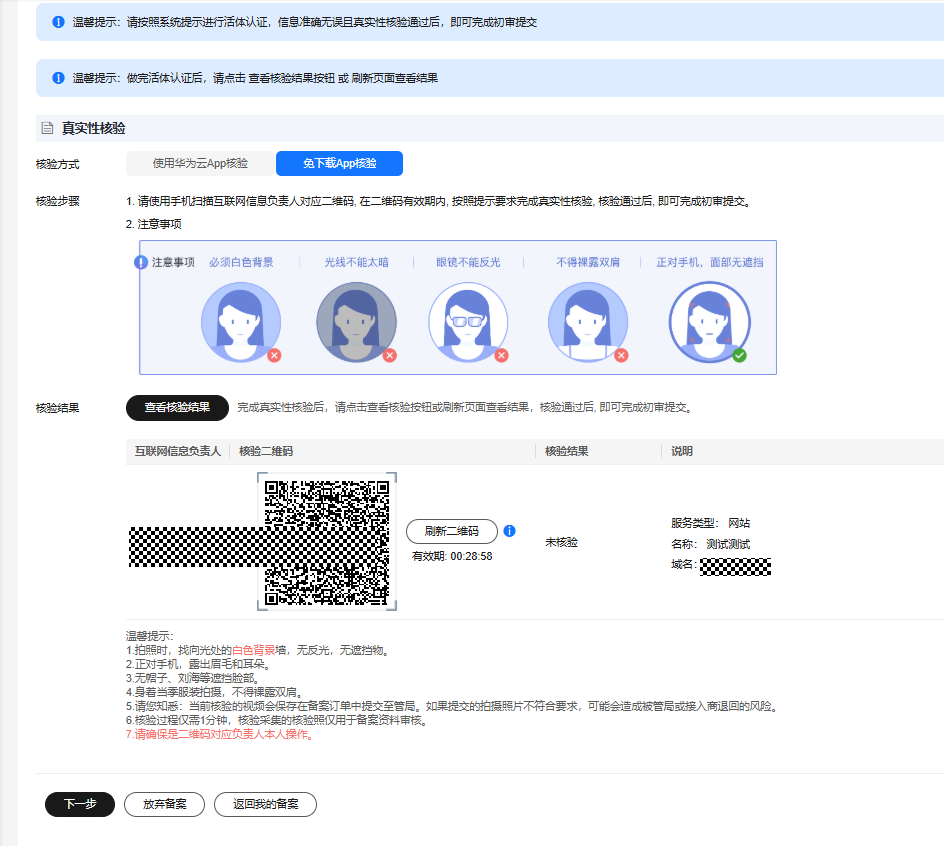This screenshot has width=944, height=846.
Task: Click the 核验结果 column header
Action: [567, 451]
